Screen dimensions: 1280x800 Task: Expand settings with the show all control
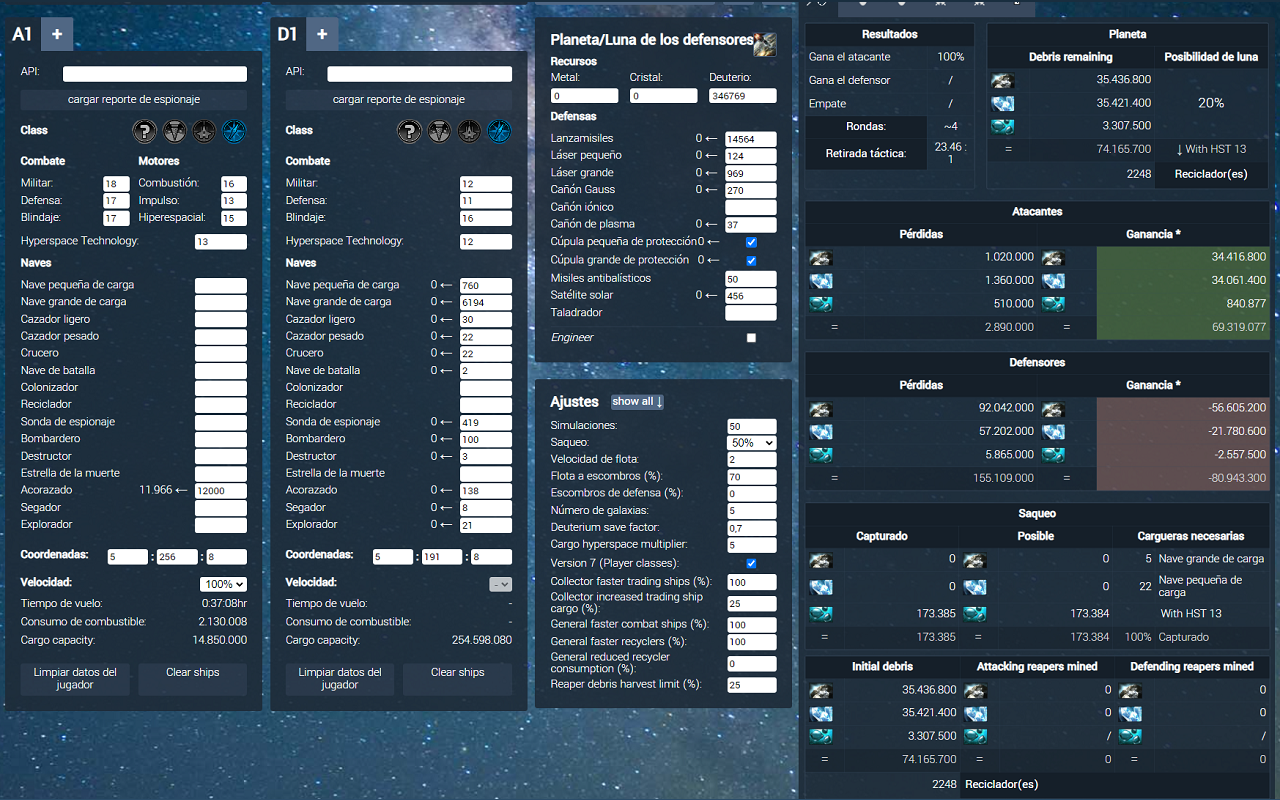click(x=637, y=401)
